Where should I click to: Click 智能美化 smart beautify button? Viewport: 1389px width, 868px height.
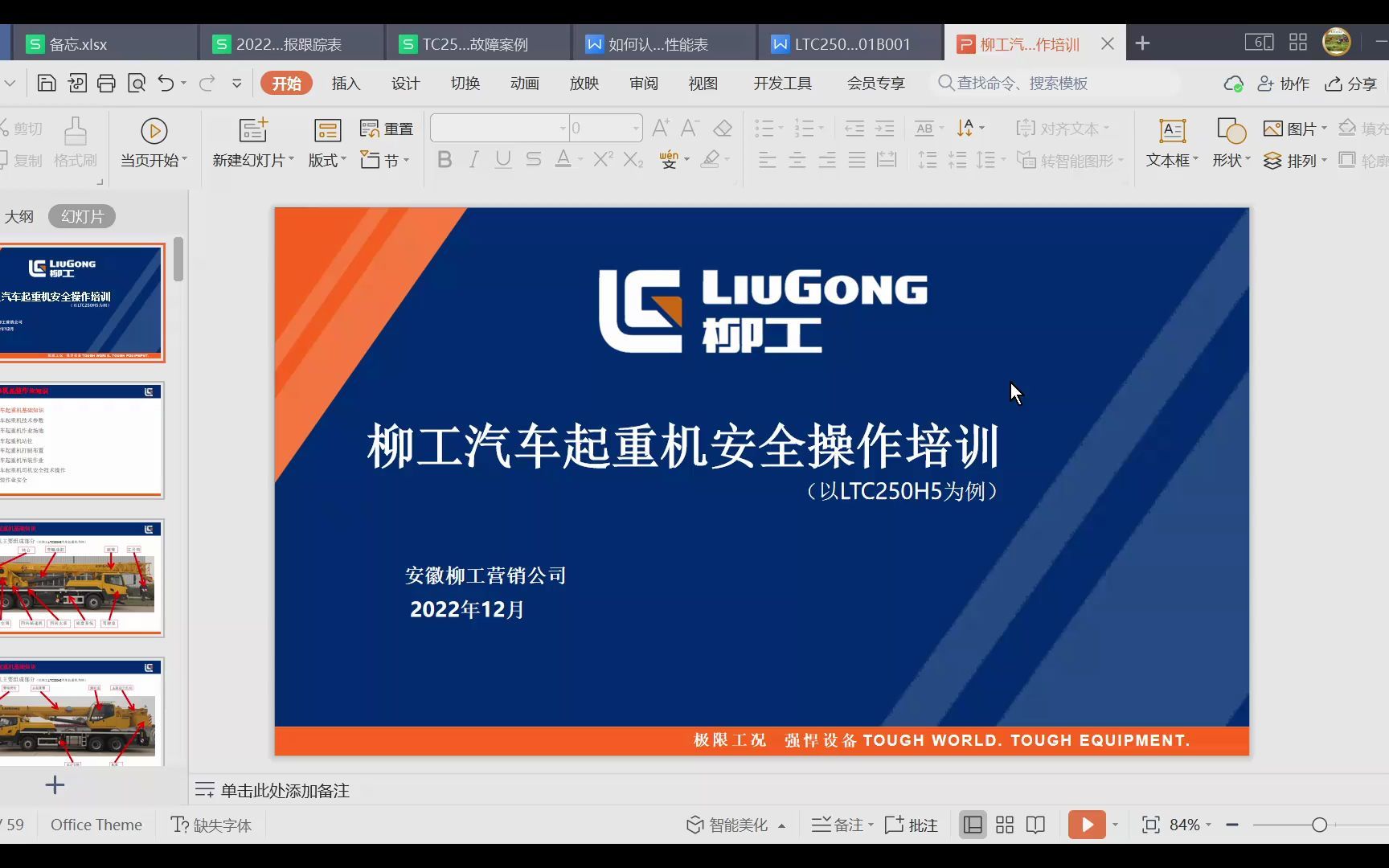pos(735,825)
